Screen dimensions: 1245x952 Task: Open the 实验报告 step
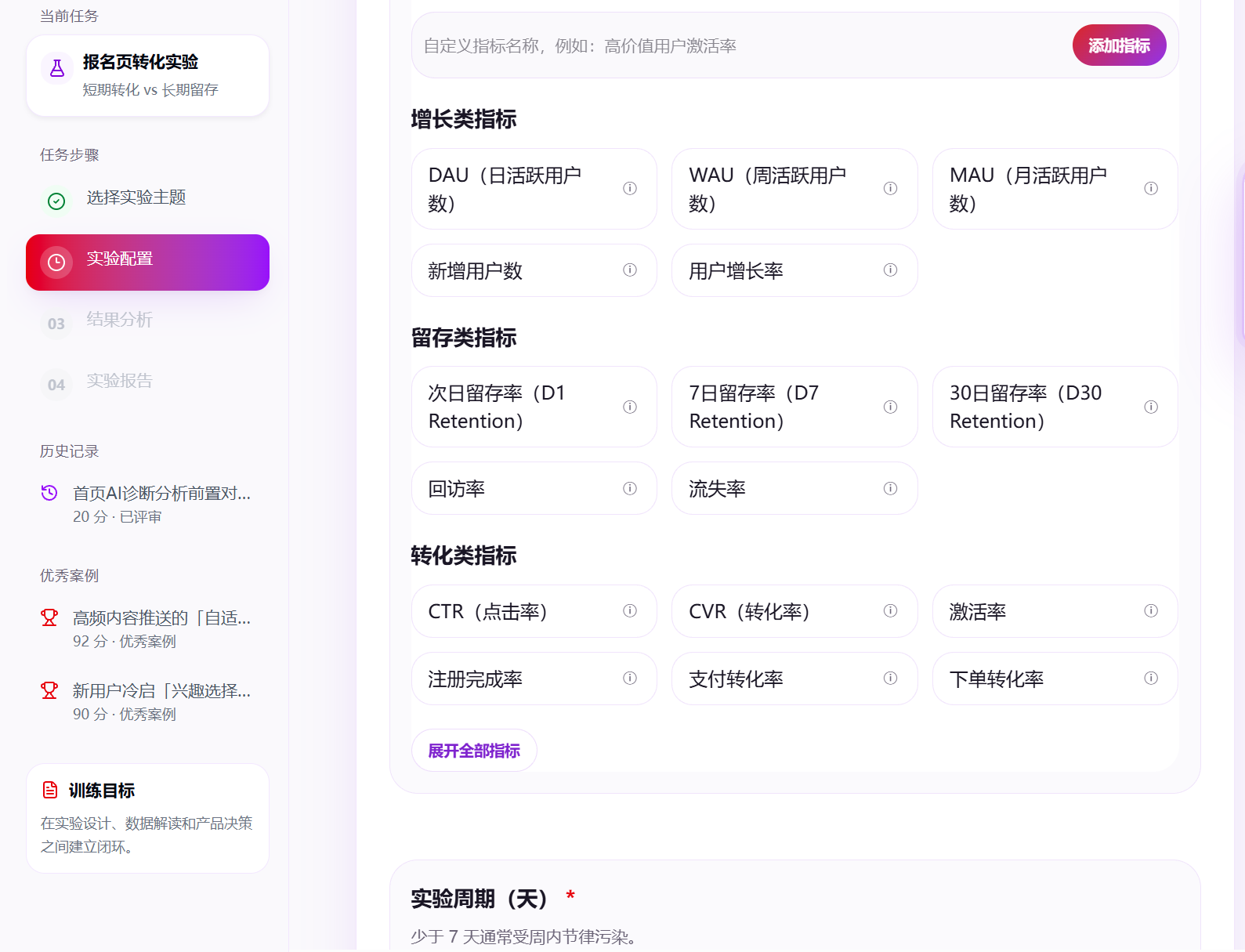(x=147, y=385)
